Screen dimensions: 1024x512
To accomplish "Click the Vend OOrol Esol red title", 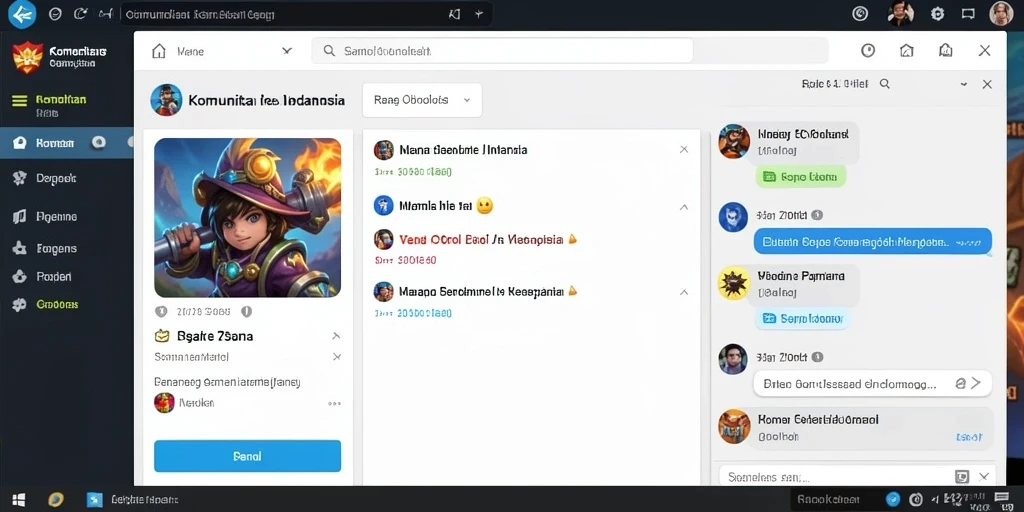I will pos(481,239).
